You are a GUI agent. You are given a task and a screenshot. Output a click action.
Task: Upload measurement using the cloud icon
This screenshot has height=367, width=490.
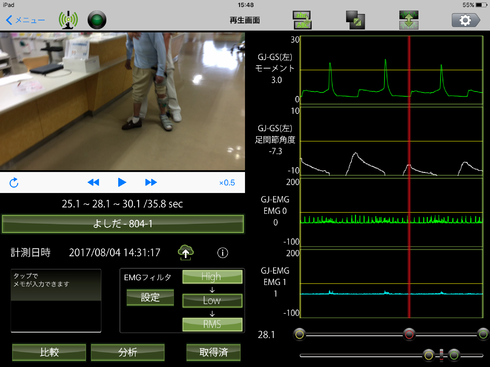click(x=186, y=252)
